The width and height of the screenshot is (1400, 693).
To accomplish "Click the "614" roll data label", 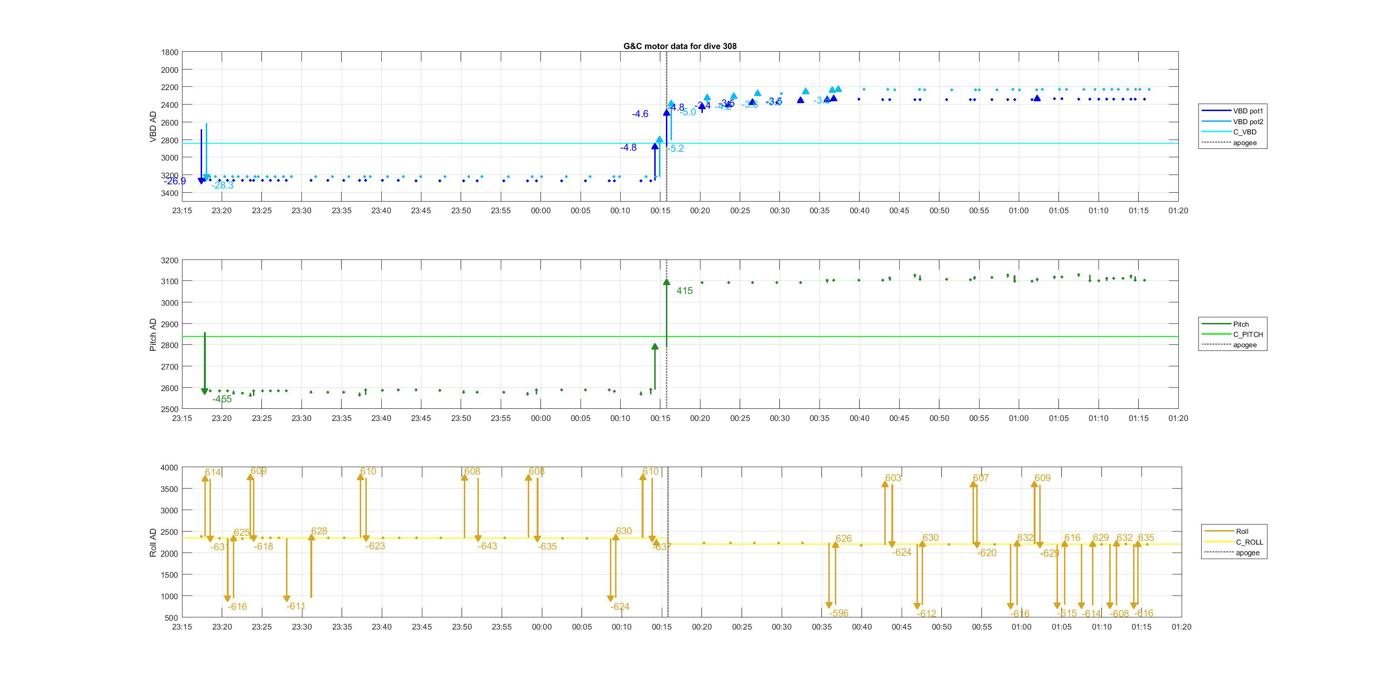I will click(213, 472).
